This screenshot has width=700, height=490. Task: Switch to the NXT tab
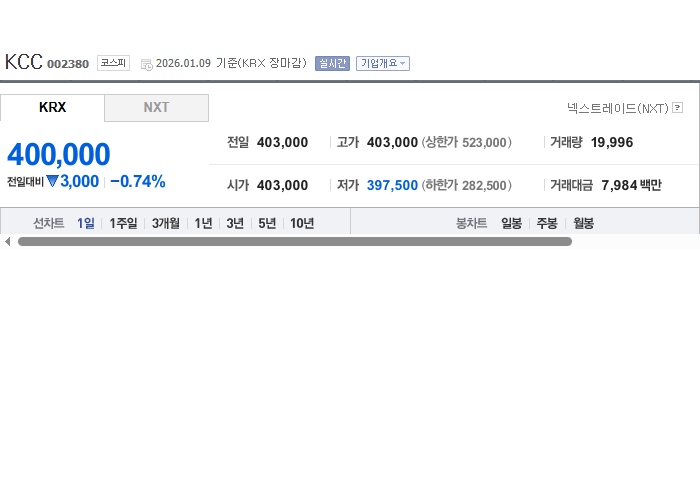pos(156,108)
